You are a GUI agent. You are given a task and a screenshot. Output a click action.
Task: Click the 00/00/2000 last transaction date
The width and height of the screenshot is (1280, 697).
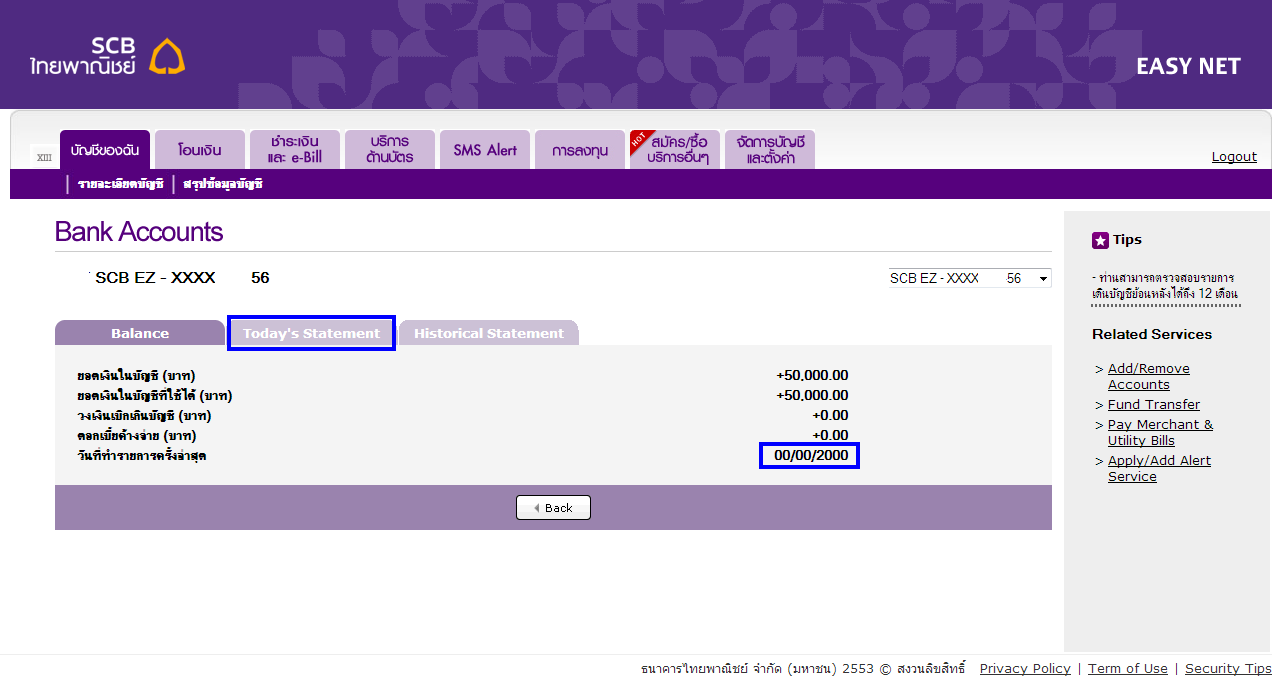coord(810,456)
